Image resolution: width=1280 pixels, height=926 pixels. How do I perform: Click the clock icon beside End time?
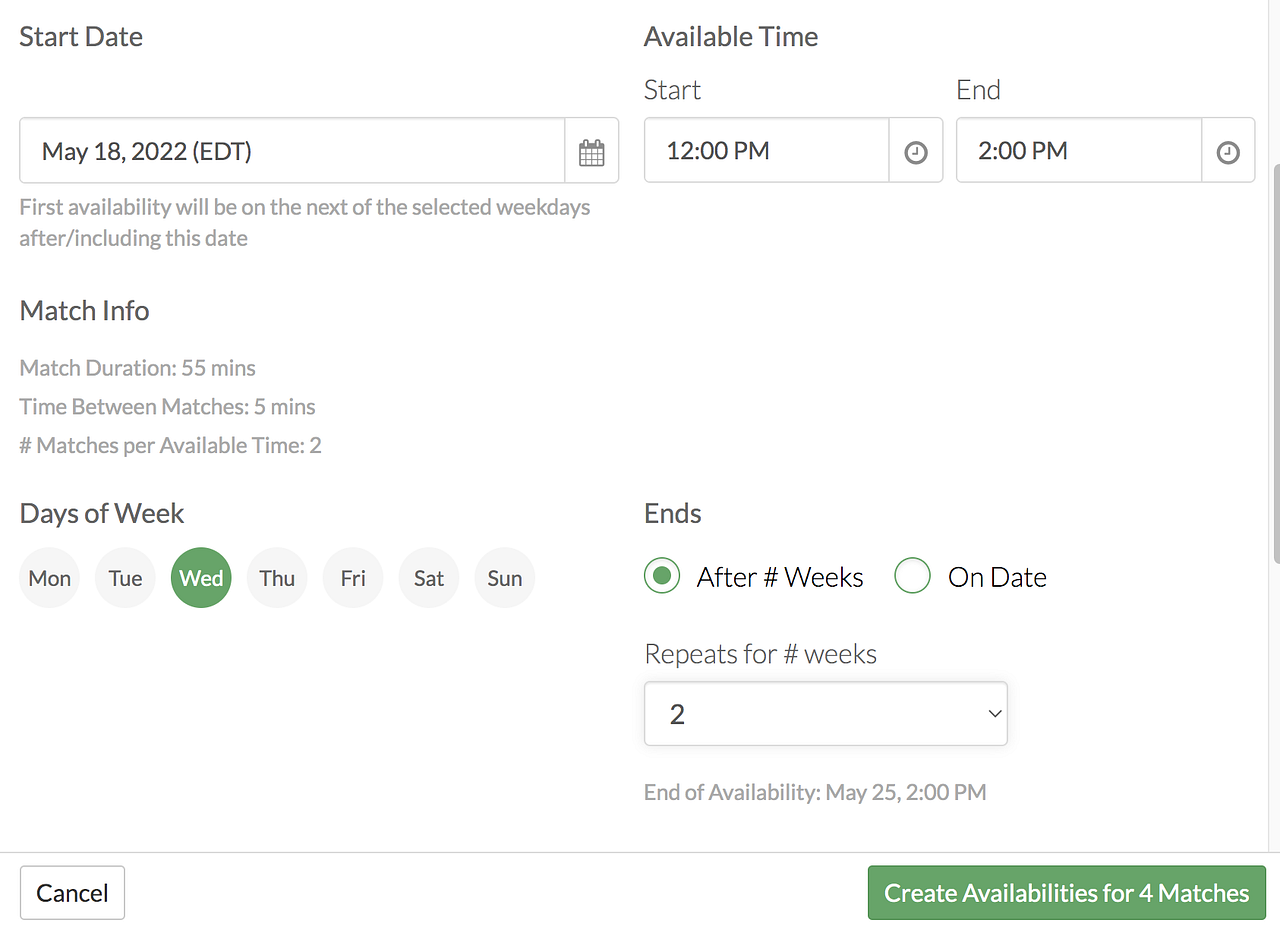1228,152
